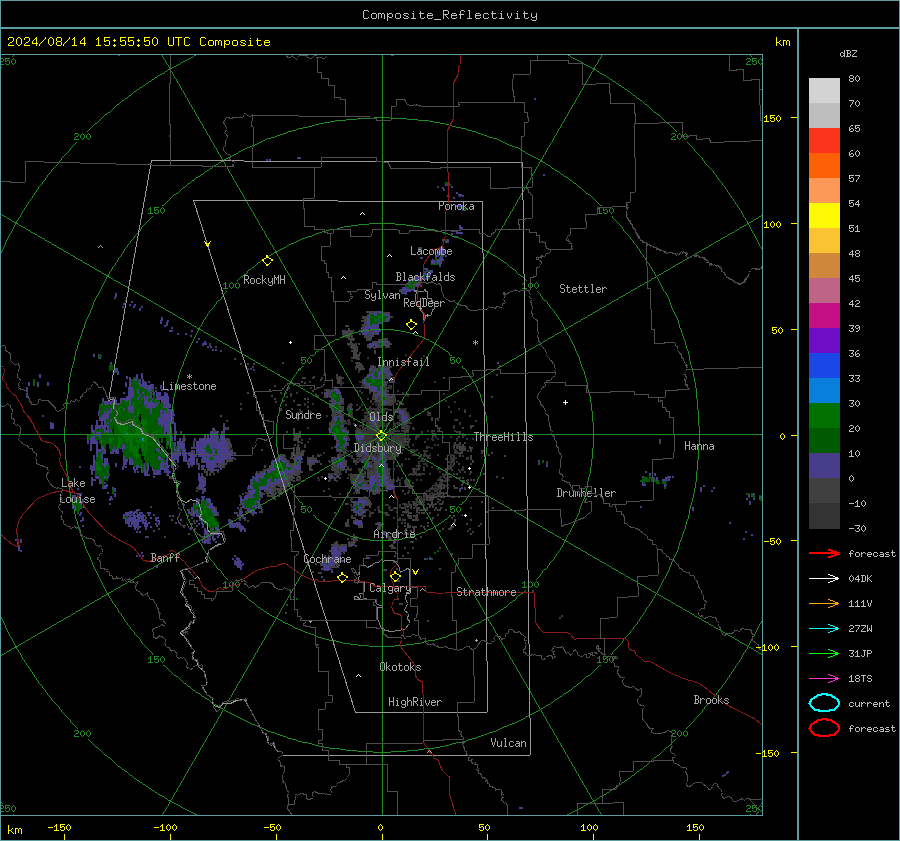Viewport: 900px width, 841px height.
Task: Click the Drumheller label
Action: point(586,493)
